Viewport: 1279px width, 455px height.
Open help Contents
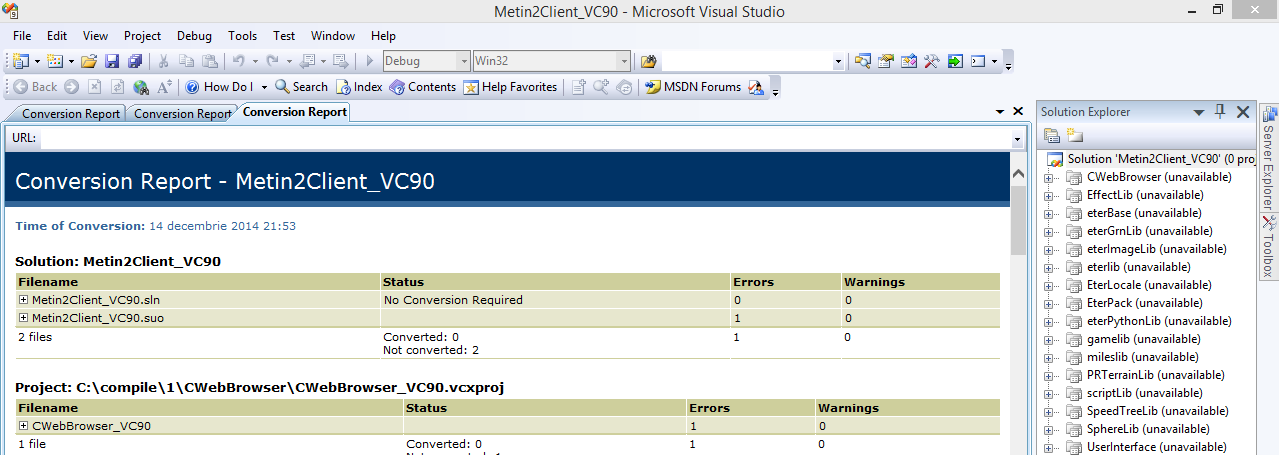coord(423,87)
